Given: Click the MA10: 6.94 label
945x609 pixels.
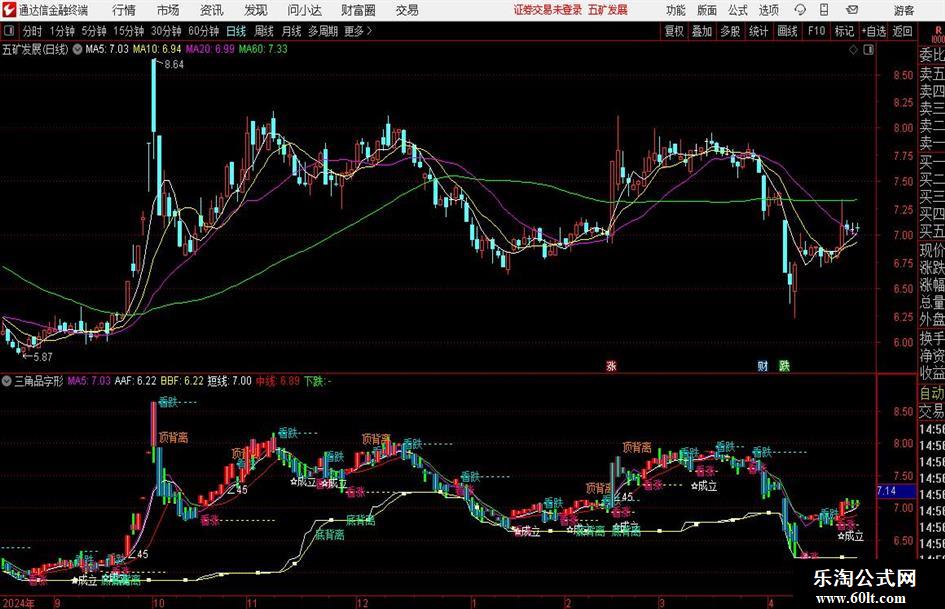Looking at the screenshot, I should (x=157, y=49).
